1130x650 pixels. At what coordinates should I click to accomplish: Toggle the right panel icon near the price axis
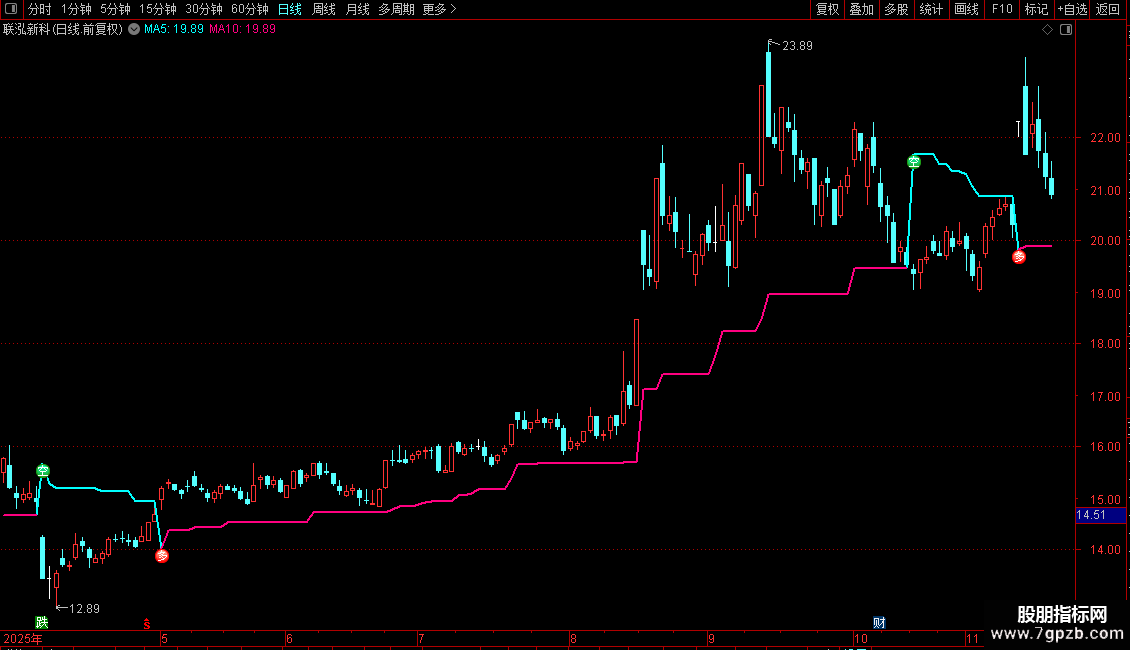point(1066,30)
